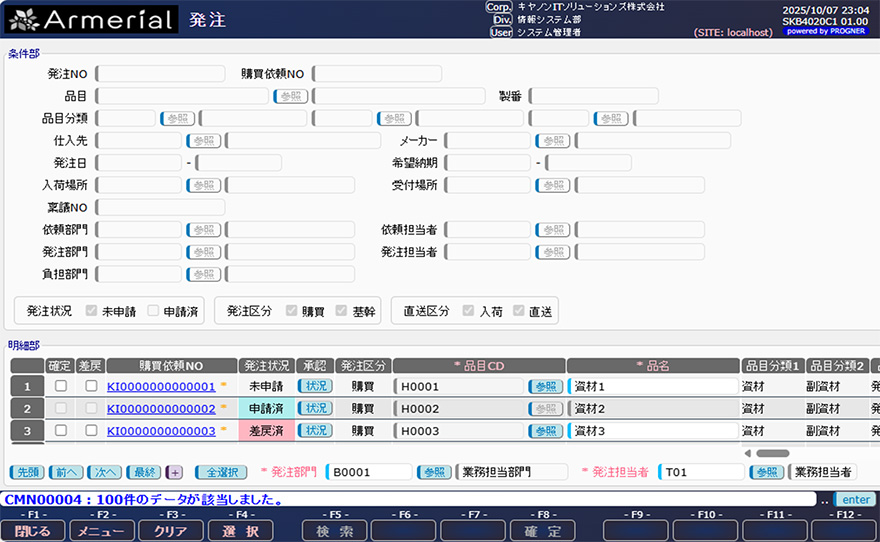The width and height of the screenshot is (880, 542).
Task: Click the 稟議NO input field
Action: point(161,208)
